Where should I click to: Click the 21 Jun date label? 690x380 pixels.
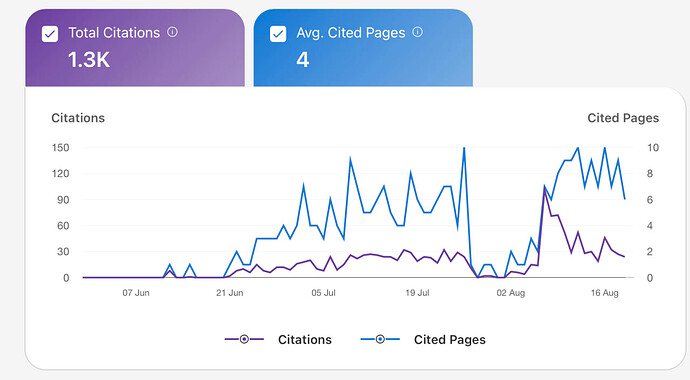pos(230,293)
